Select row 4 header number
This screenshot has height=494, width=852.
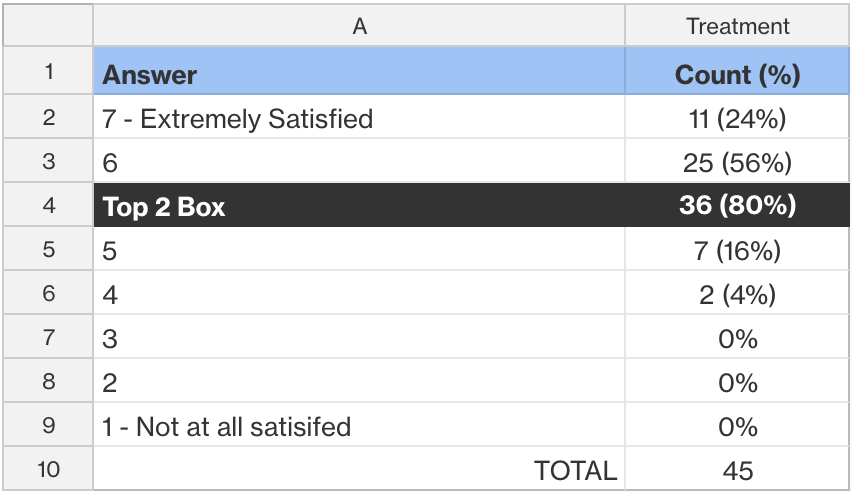pyautogui.click(x=48, y=205)
